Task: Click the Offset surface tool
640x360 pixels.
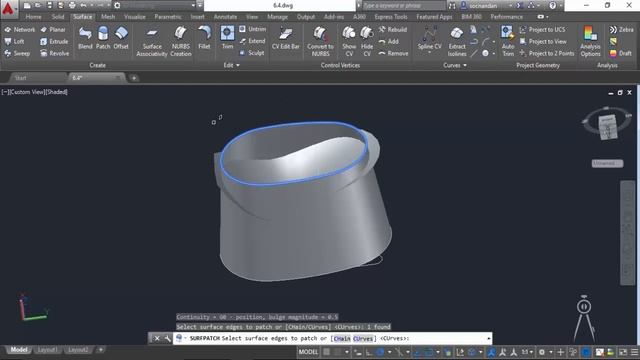Action: tap(121, 38)
